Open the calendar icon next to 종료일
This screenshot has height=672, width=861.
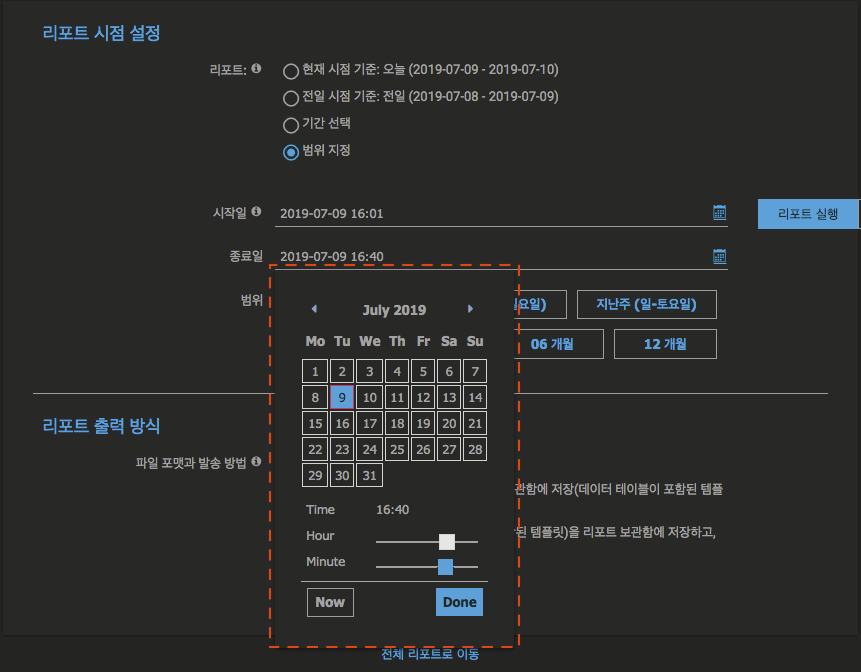click(719, 255)
